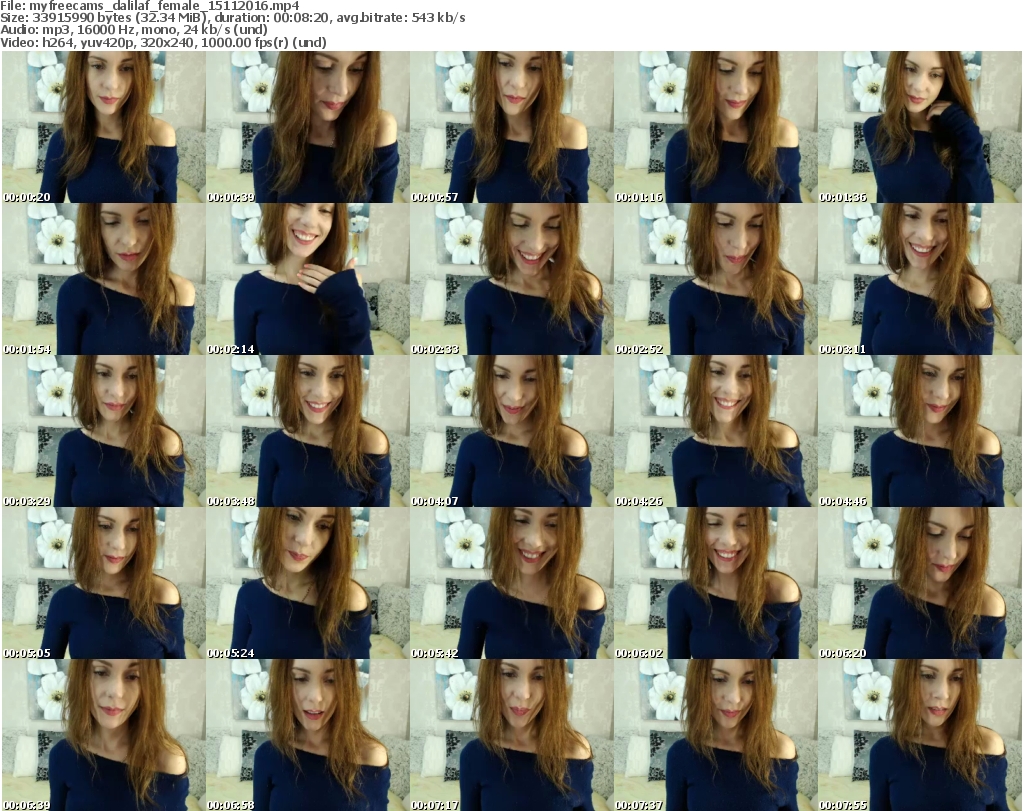
Task: Select the frame at 00:00:57
Action: [511, 127]
